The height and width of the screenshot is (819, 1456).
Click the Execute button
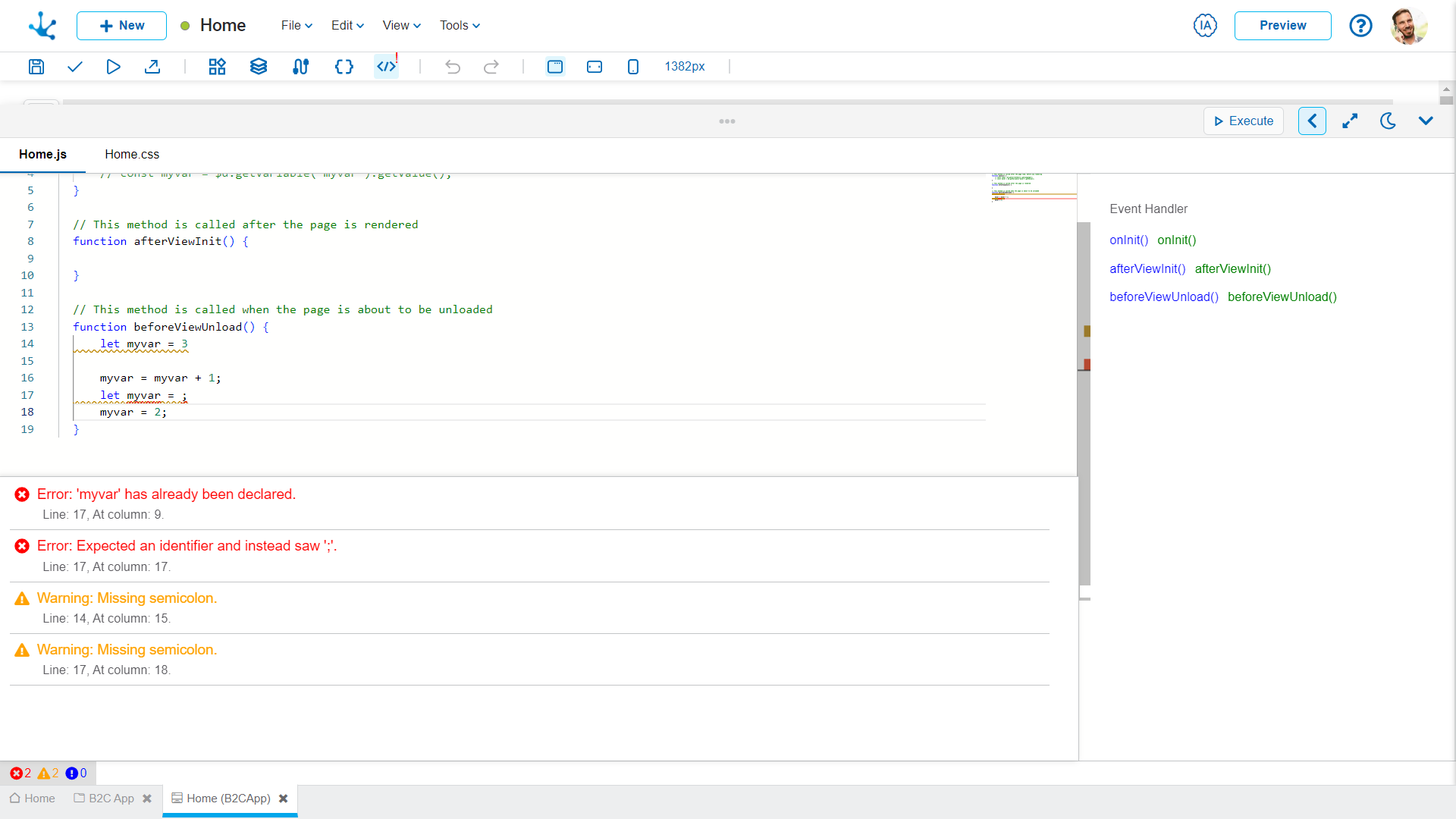coord(1244,121)
